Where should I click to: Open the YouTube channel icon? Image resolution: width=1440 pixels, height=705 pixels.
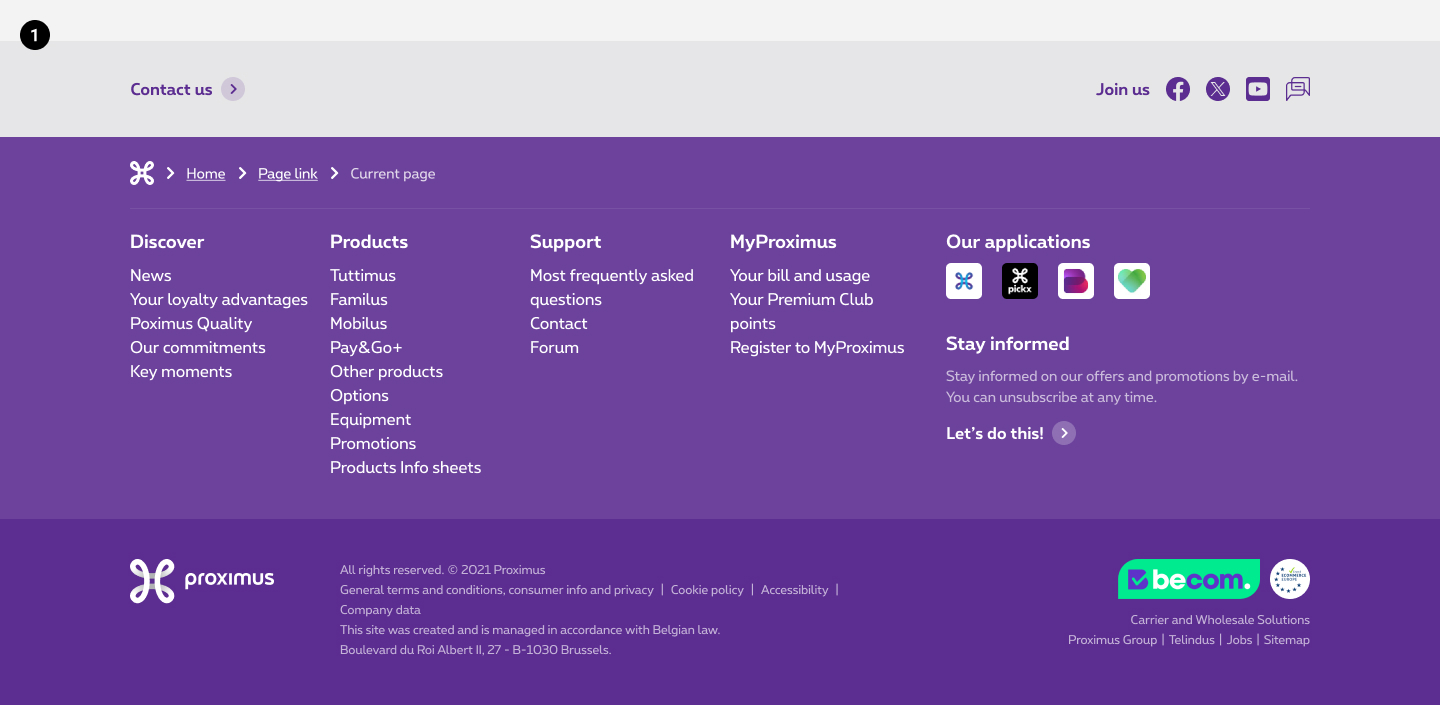point(1258,89)
